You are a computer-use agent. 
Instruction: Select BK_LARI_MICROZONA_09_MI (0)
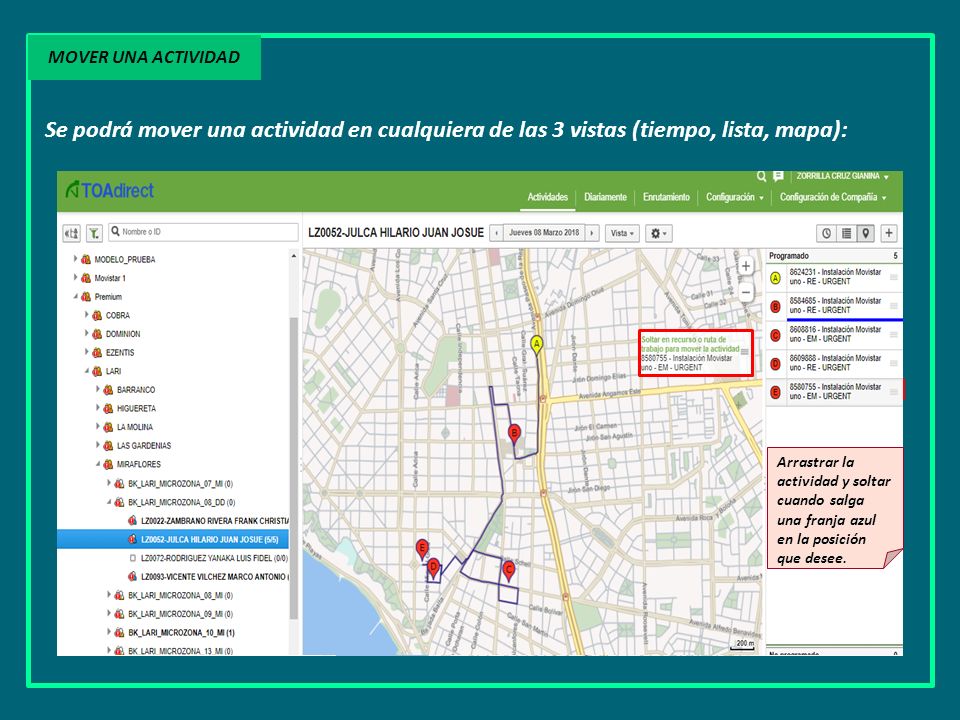click(181, 614)
